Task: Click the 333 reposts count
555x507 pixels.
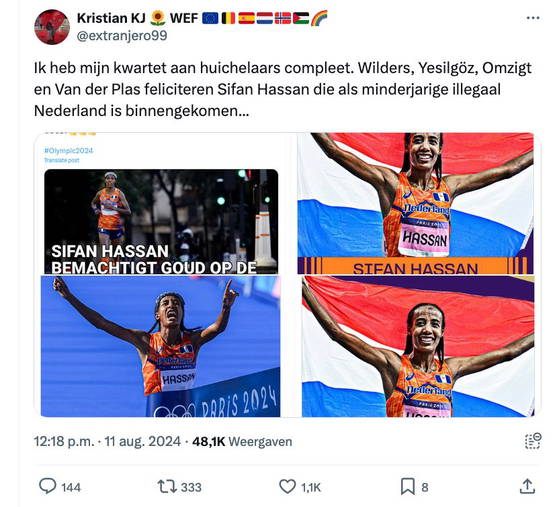Action: (191, 488)
